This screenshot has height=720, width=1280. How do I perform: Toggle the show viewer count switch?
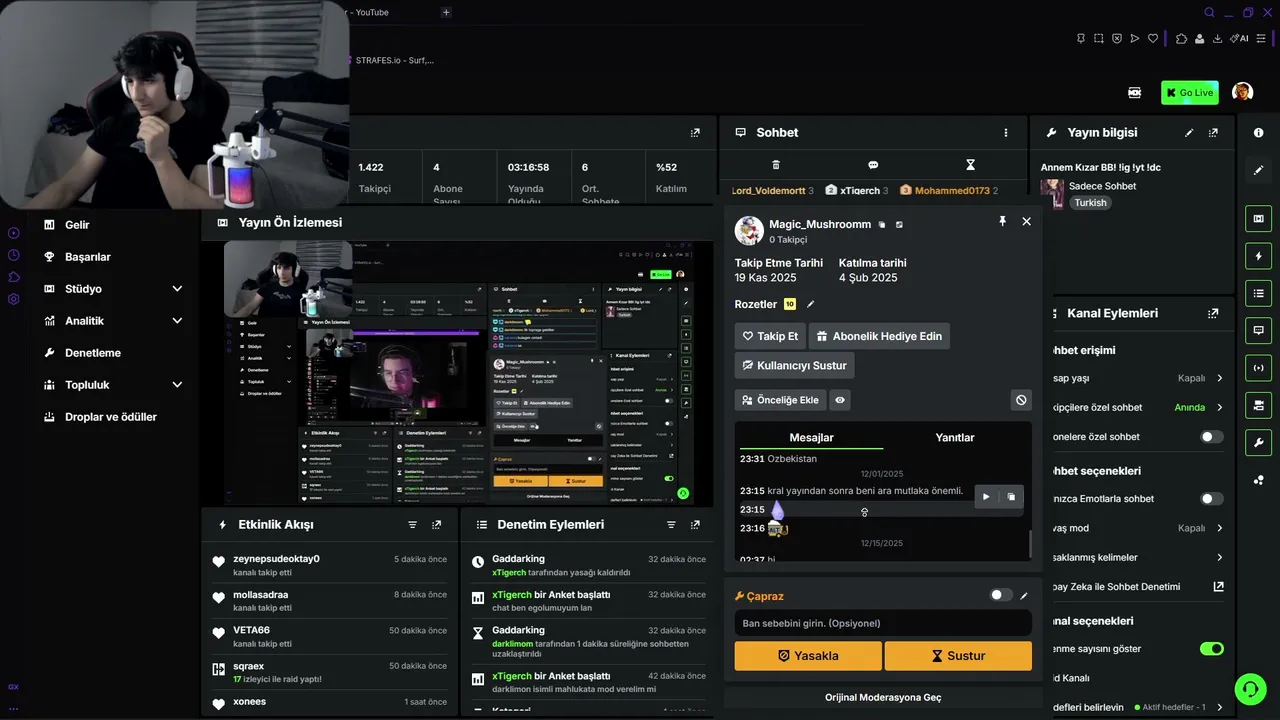pos(1212,649)
